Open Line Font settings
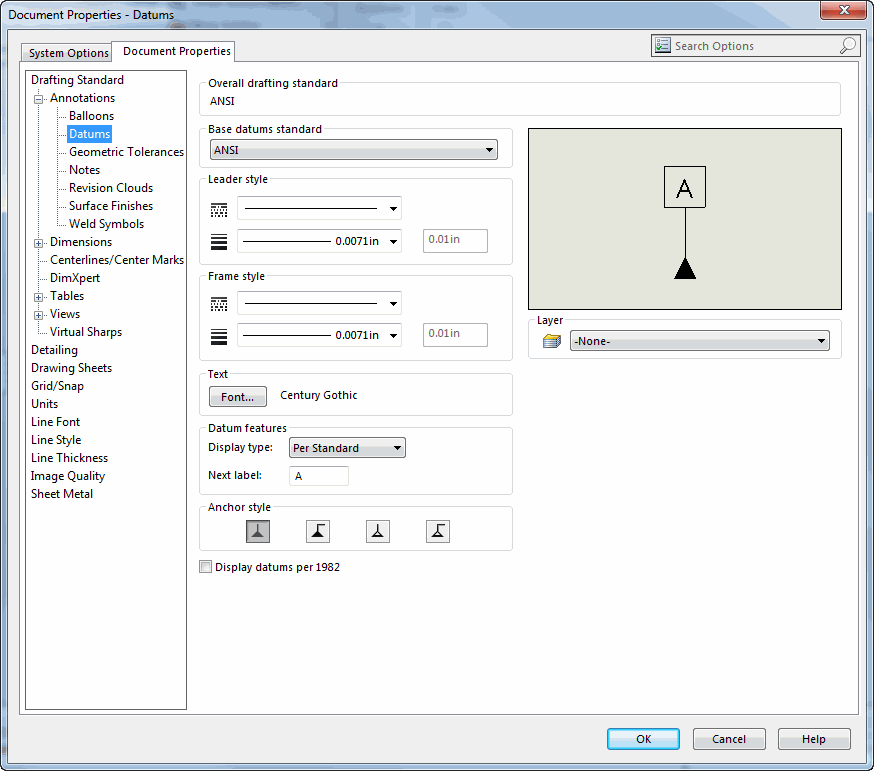 (56, 422)
